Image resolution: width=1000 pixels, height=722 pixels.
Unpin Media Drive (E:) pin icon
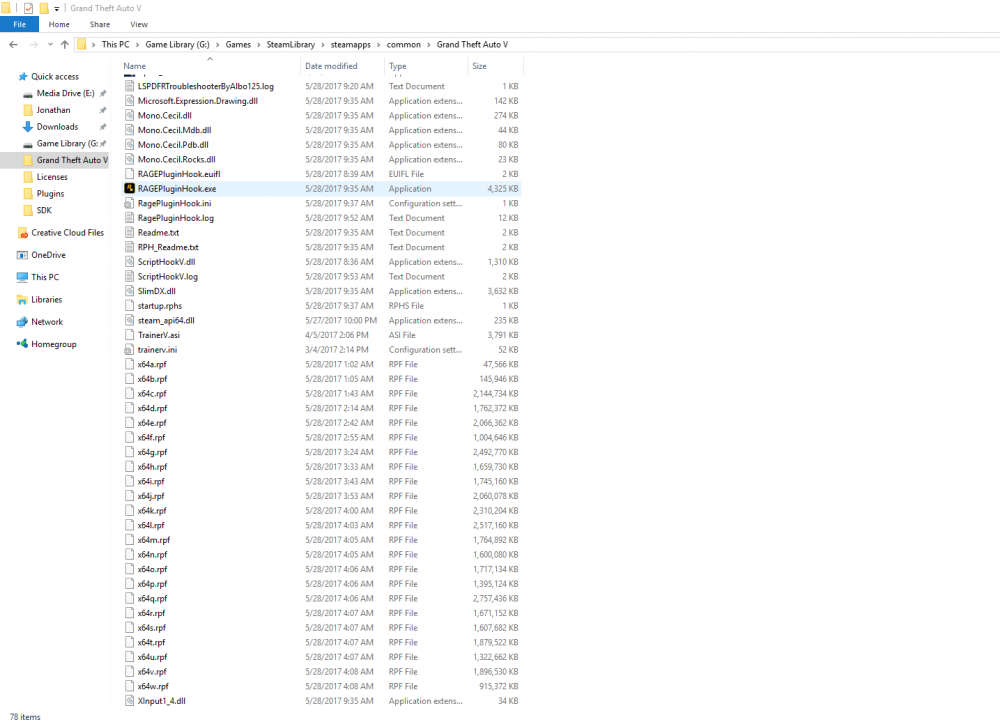tap(103, 94)
